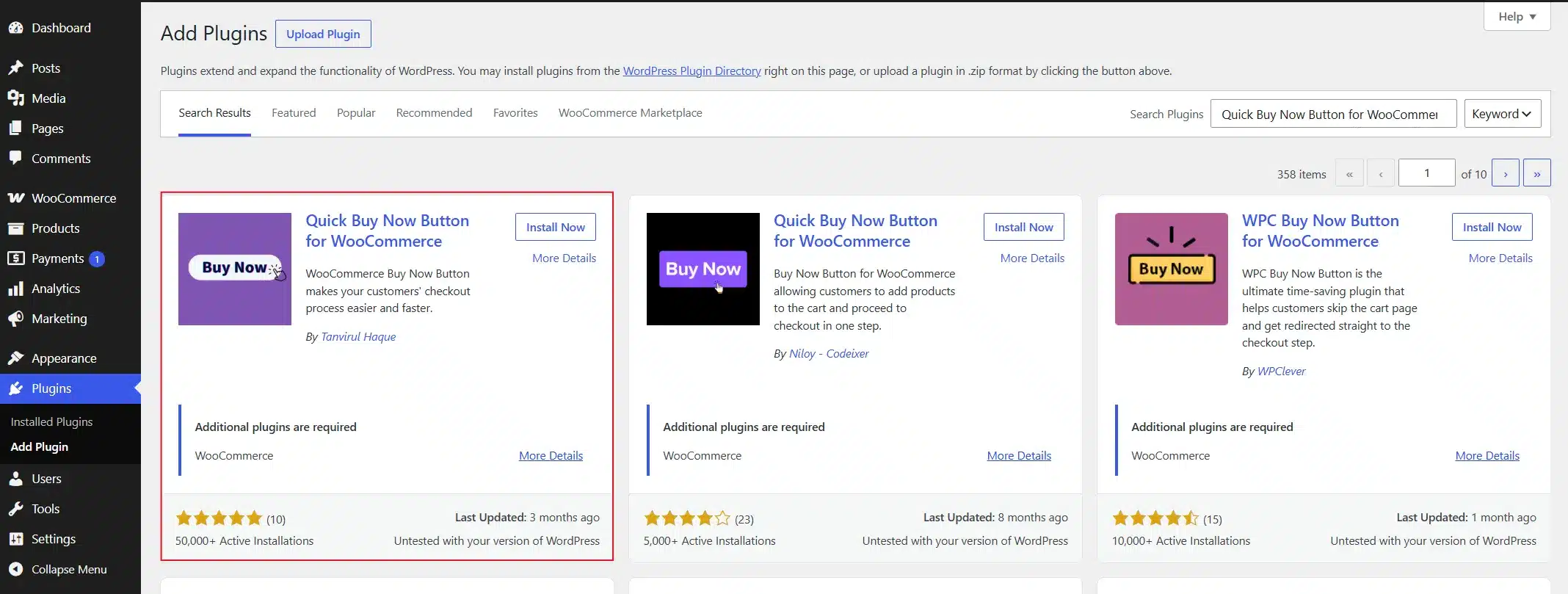Click the '50,000+ Active Installations' text
The image size is (1568, 594).
(244, 541)
